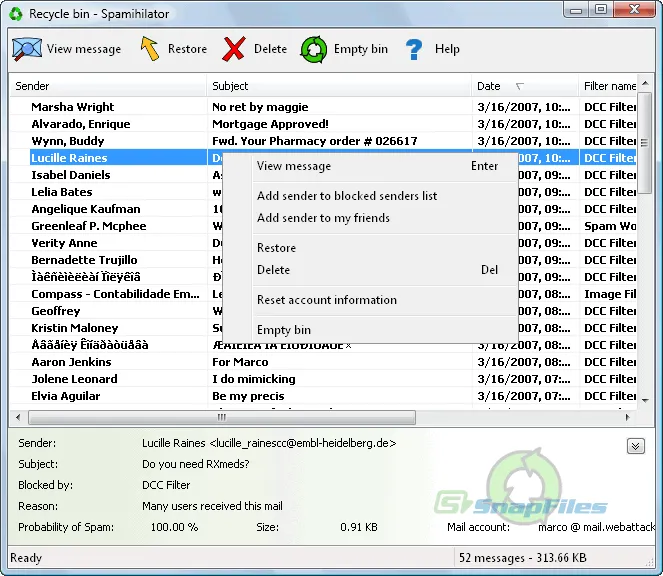Click the vertical scrollbar thumb
The height and width of the screenshot is (576, 663).
(x=644, y=143)
